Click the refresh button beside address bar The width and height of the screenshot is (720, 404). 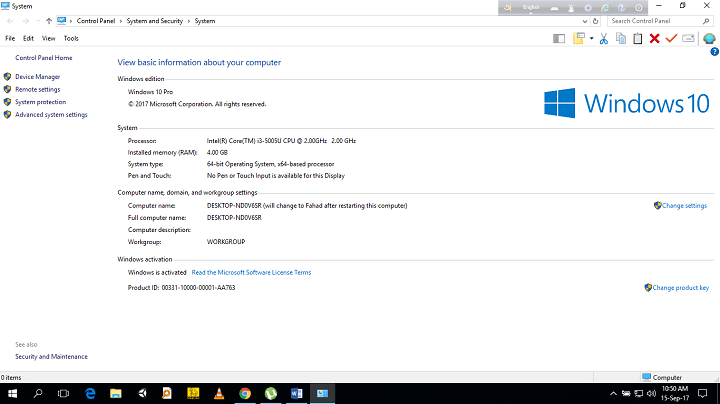click(596, 21)
